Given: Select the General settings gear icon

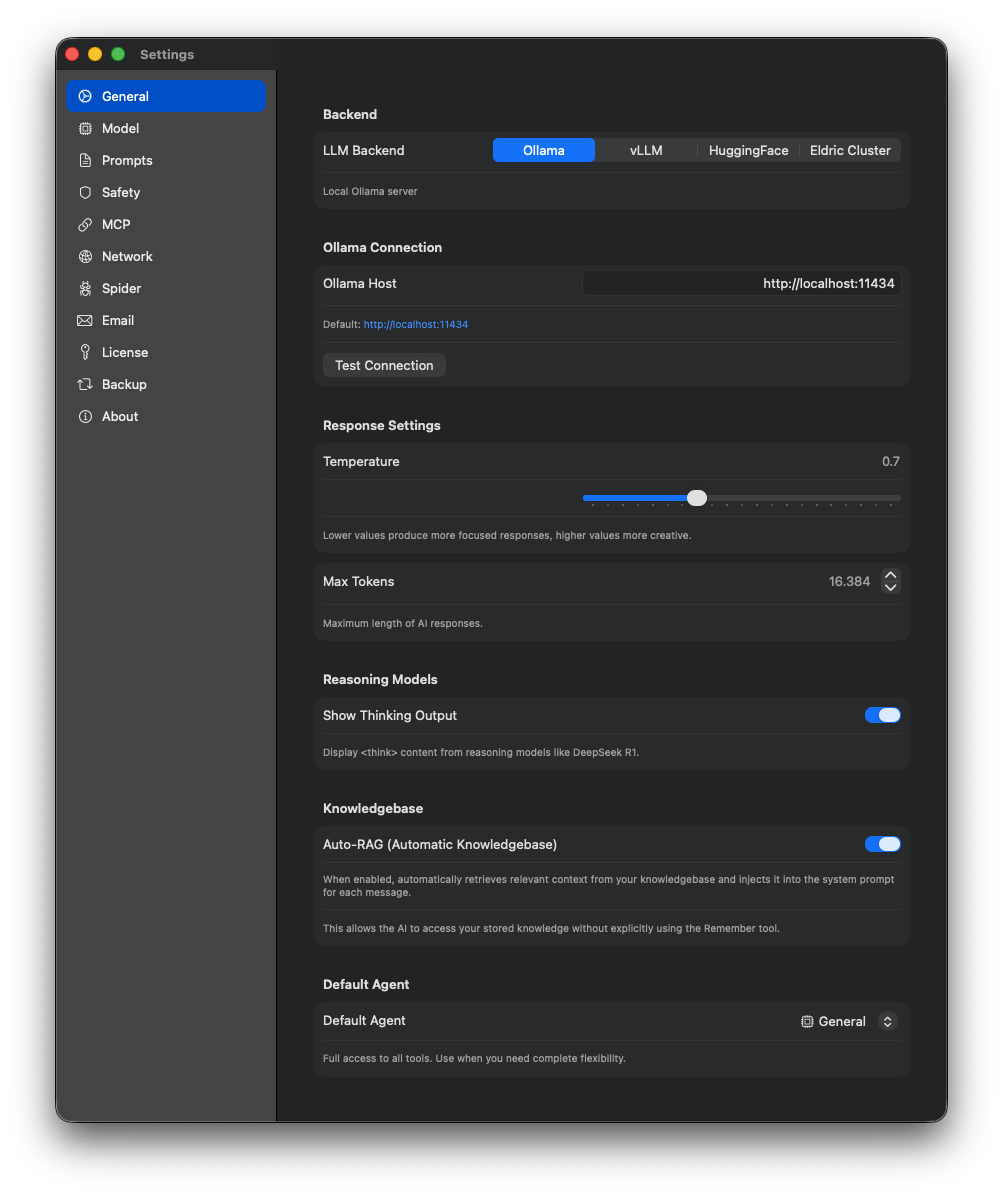Looking at the screenshot, I should click(x=85, y=96).
